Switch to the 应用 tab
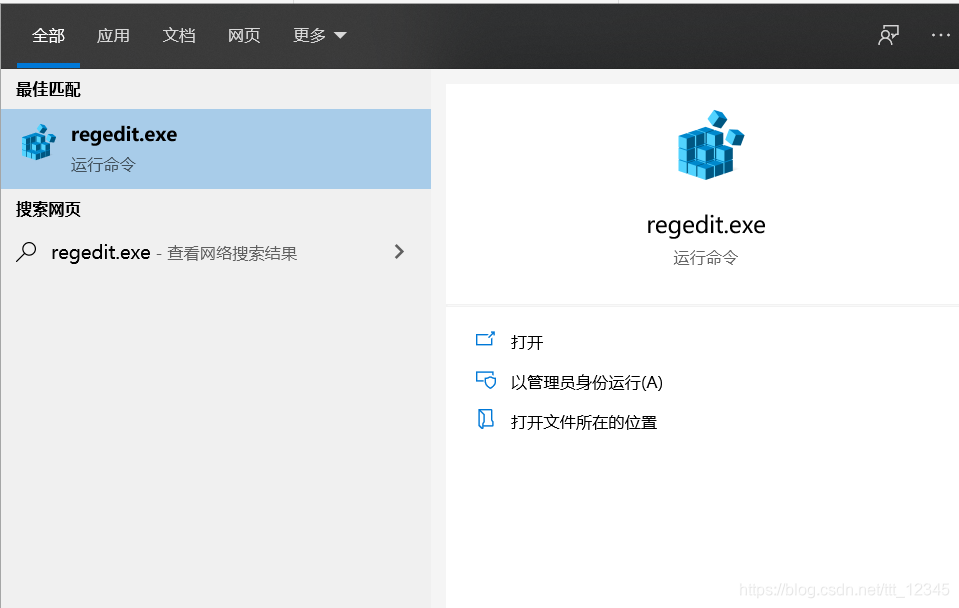 [113, 35]
